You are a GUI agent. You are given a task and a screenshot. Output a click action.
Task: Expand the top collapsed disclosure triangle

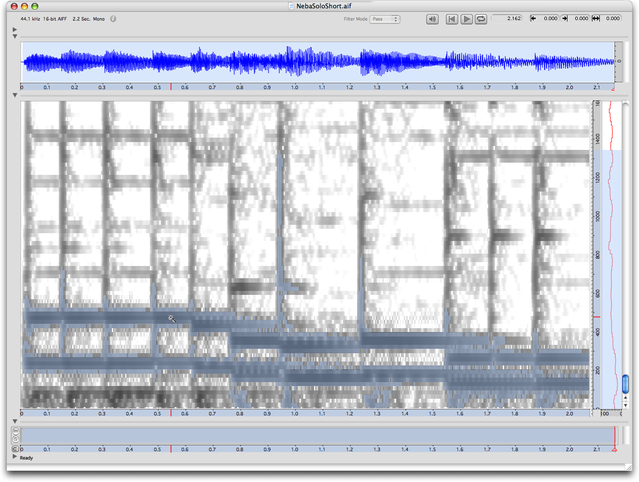[x=14, y=30]
